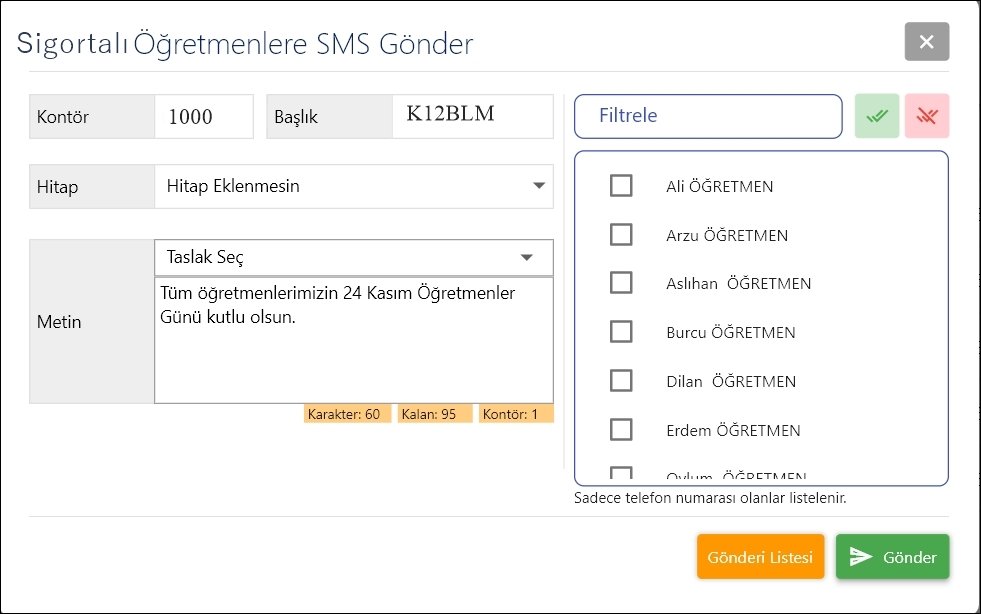981x614 pixels.
Task: Open the Taslak Seç template dropdown
Action: pos(353,257)
